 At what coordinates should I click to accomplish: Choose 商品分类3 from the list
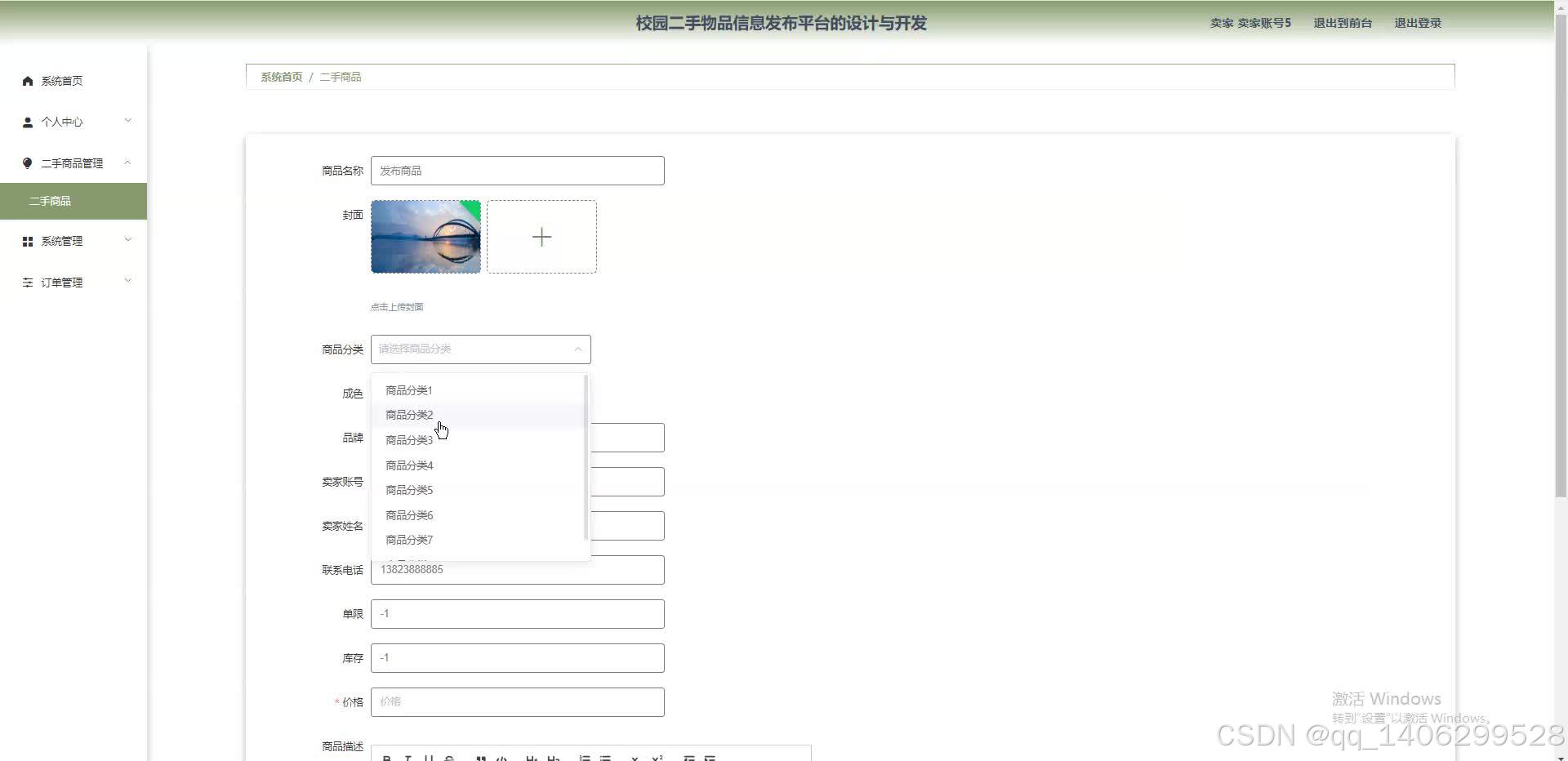pos(479,440)
